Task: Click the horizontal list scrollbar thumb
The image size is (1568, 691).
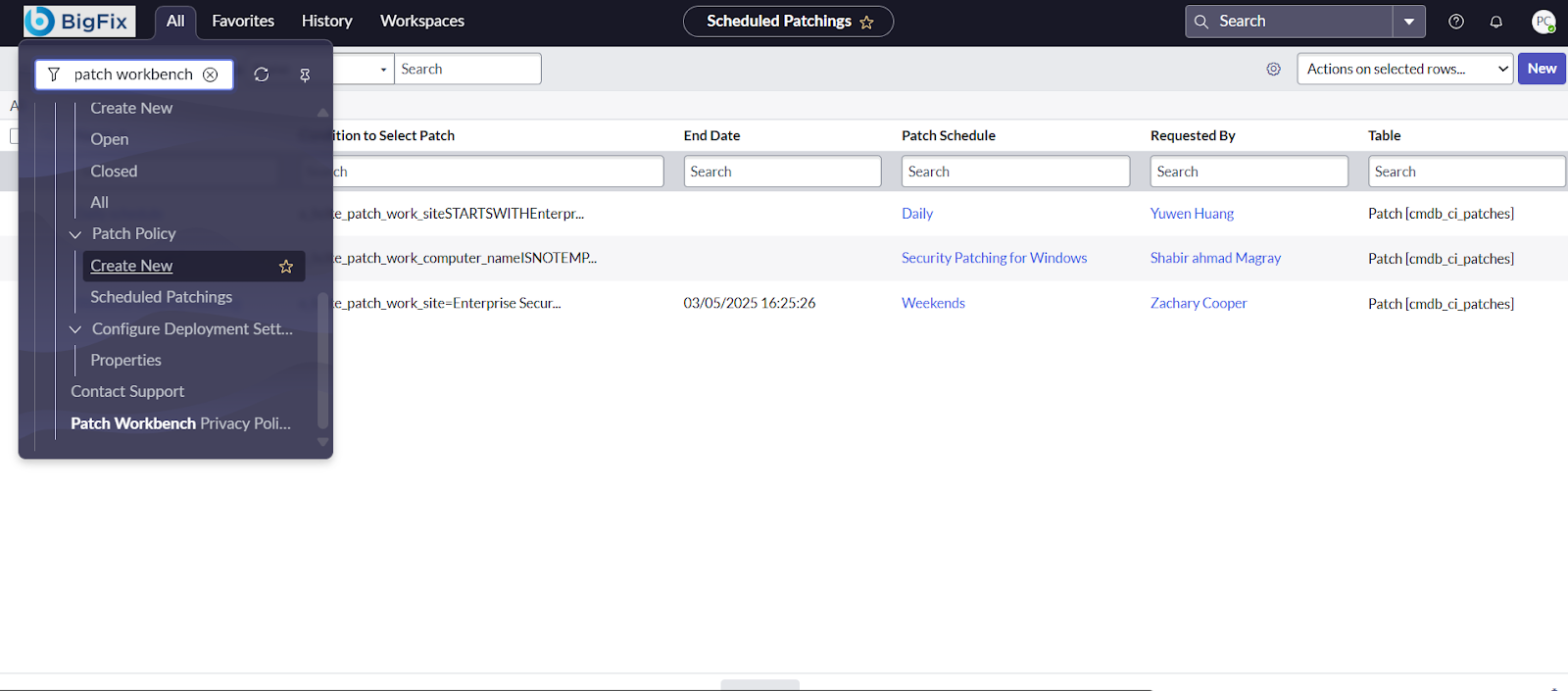Action: point(760,684)
